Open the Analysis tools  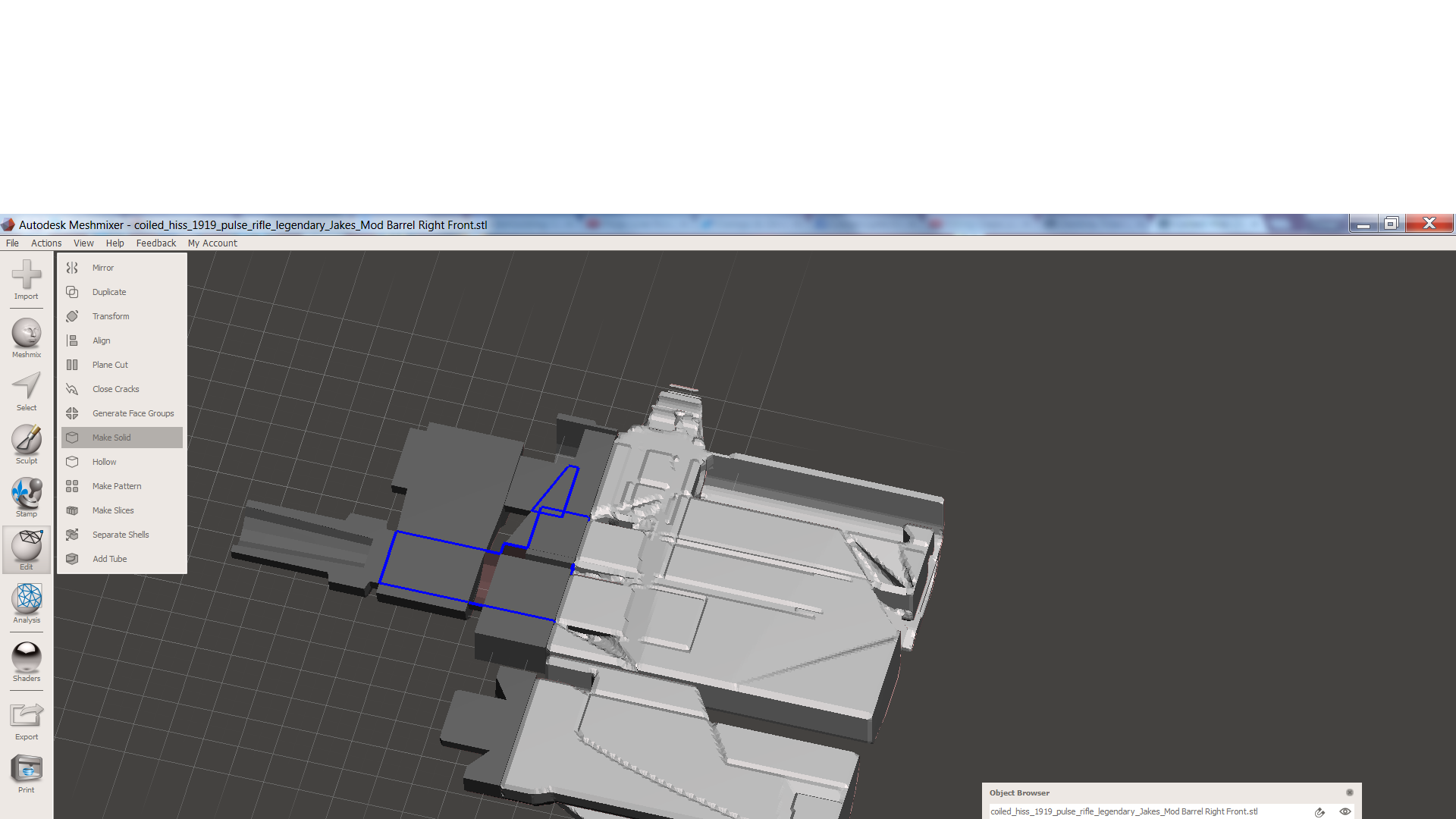27,604
